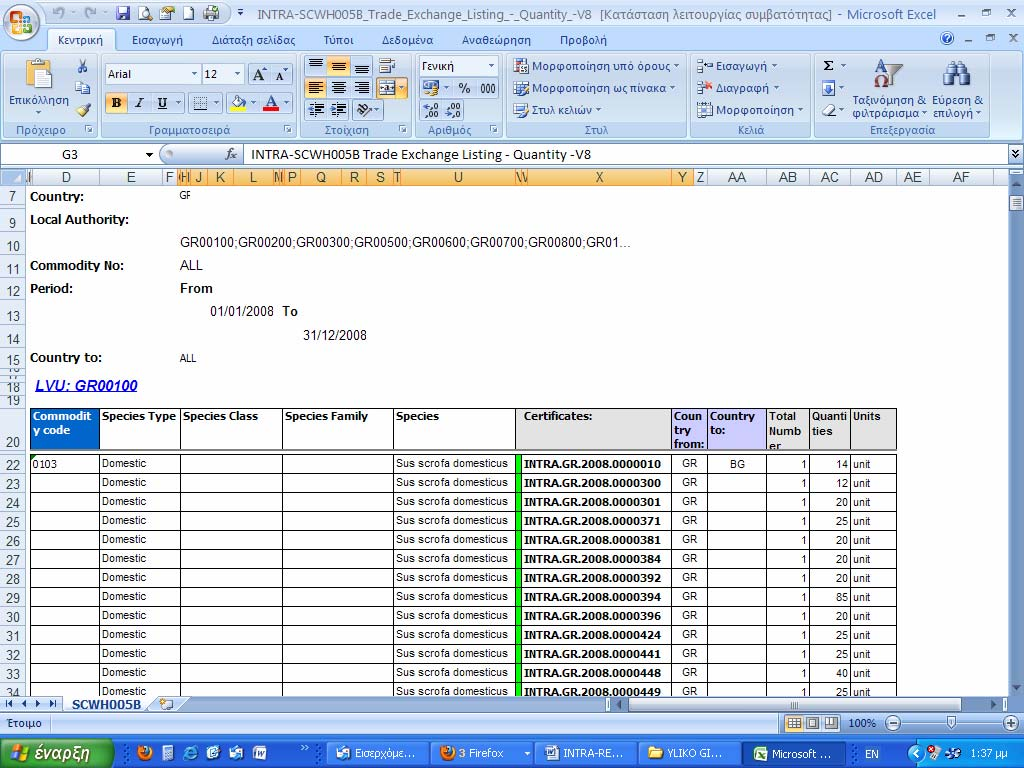Open the Γενική number format dropdown
This screenshot has width=1024, height=768.
tap(491, 66)
